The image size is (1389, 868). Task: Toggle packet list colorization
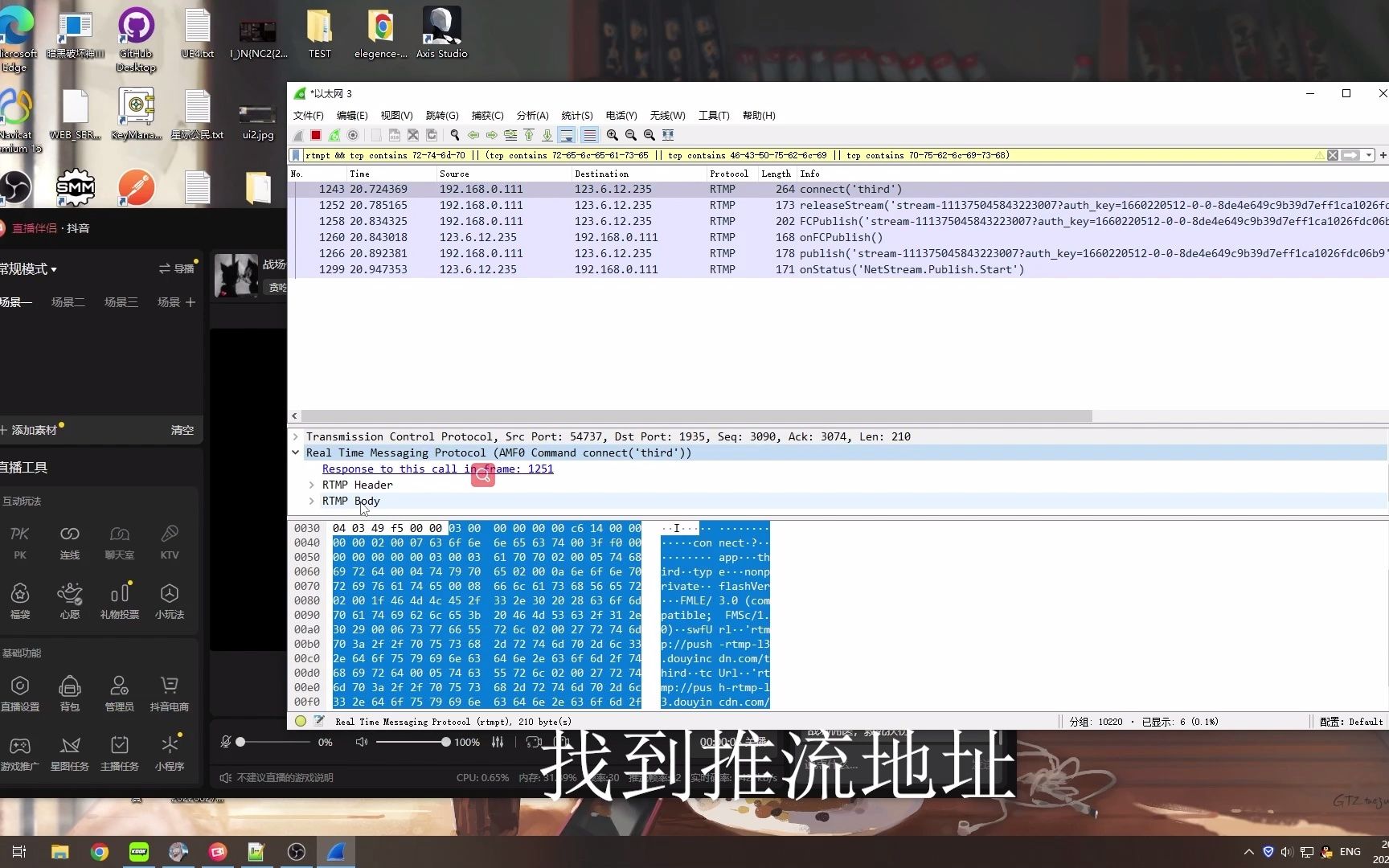(591, 135)
